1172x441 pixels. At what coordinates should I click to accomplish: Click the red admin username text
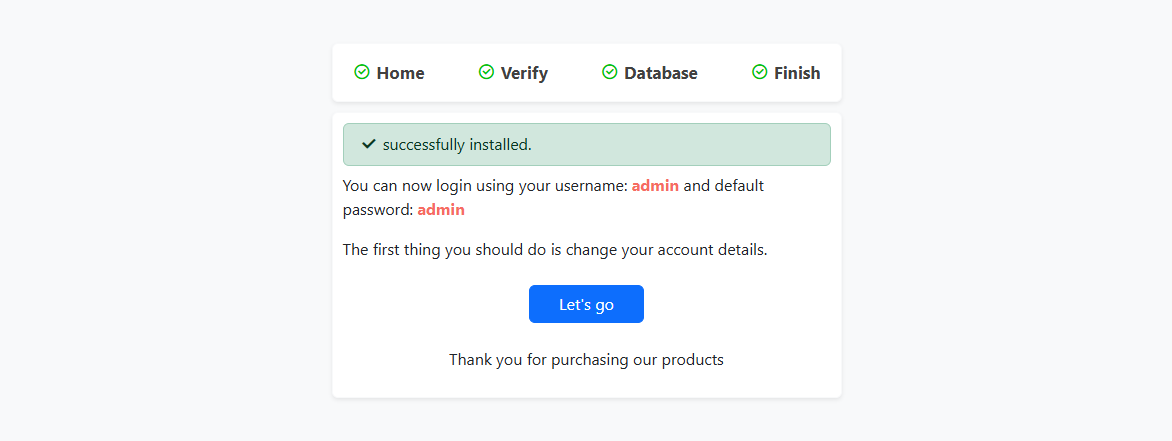click(x=656, y=185)
